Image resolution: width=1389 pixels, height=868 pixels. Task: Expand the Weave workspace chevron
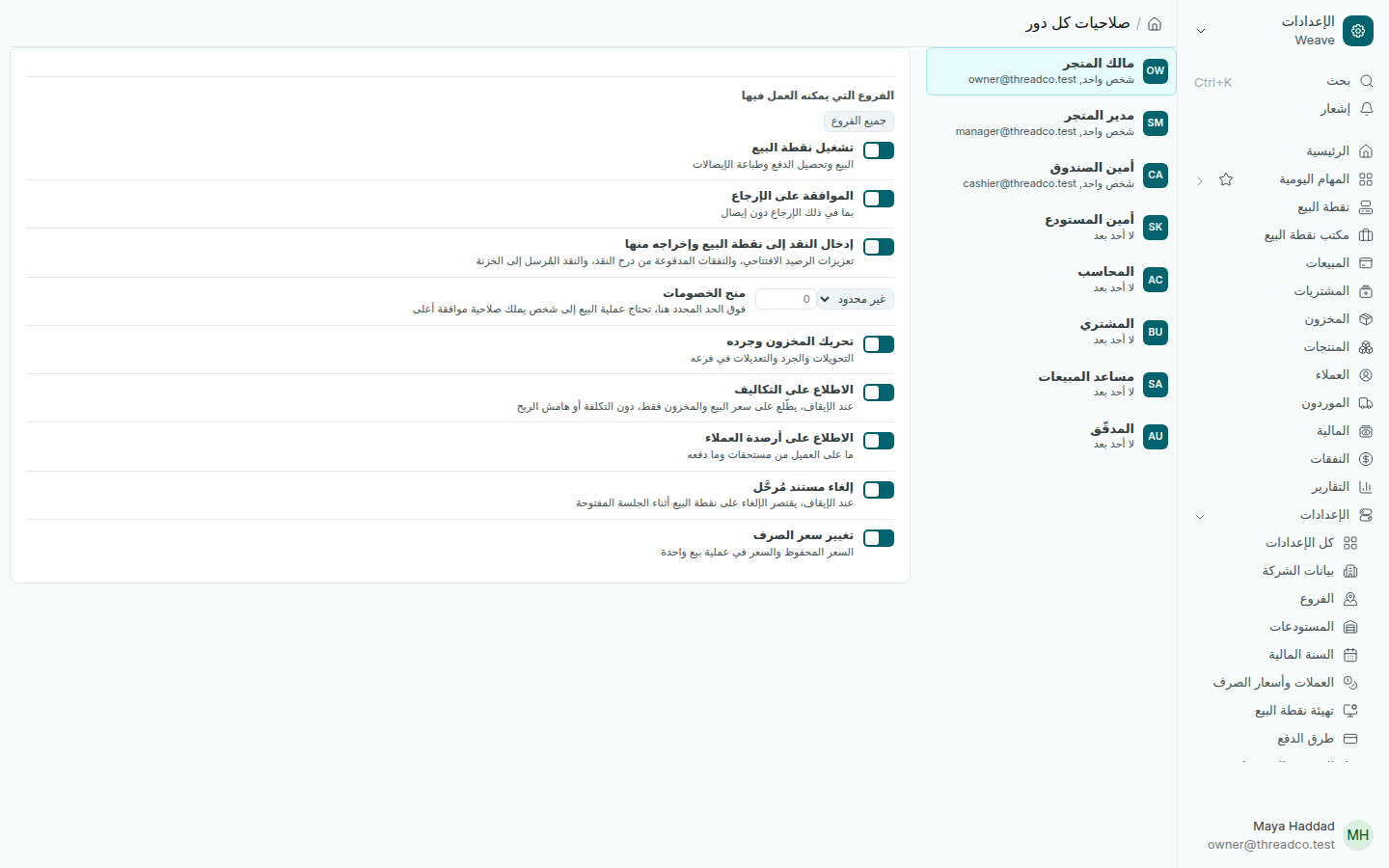click(1201, 31)
